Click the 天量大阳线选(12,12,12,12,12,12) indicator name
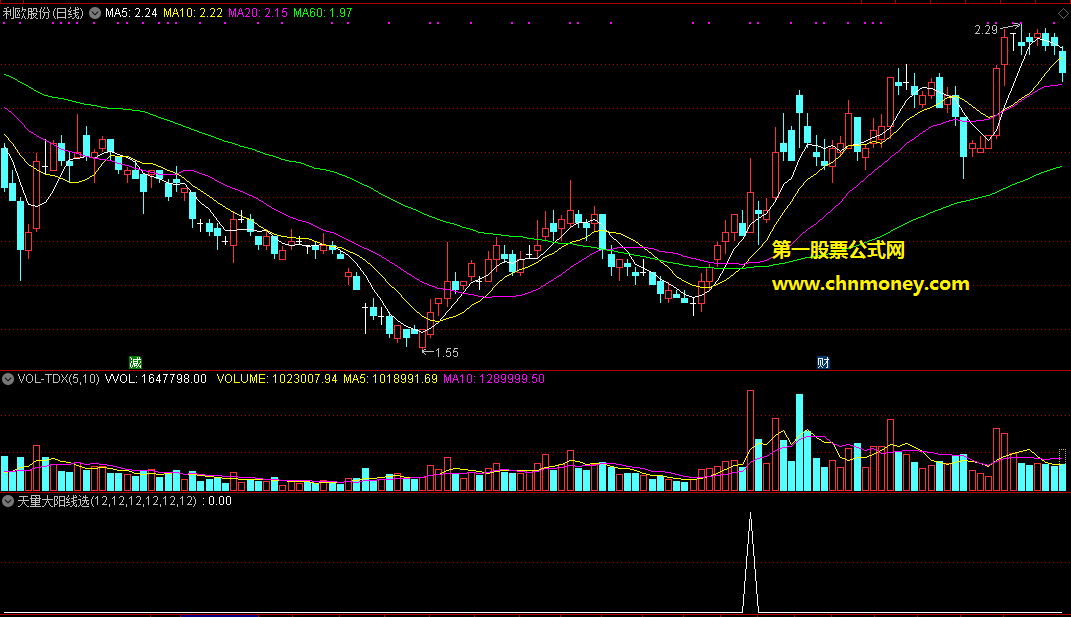 (107, 501)
